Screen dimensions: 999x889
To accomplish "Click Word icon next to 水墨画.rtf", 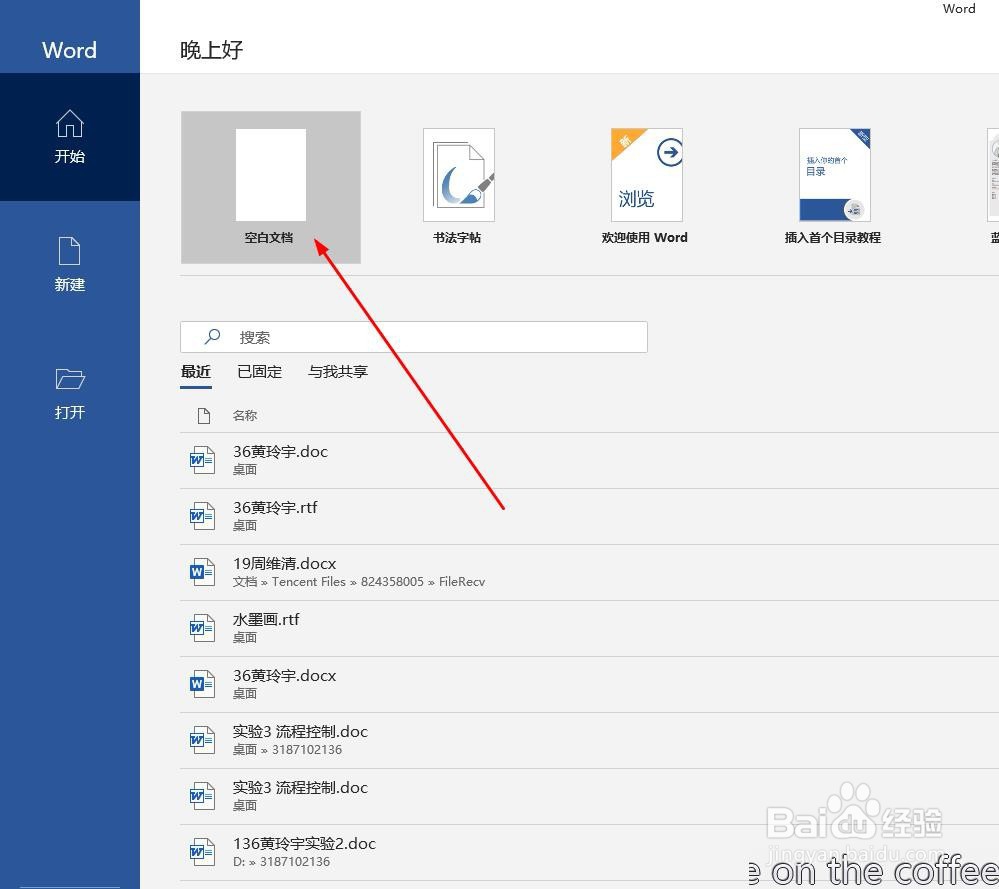I will tap(203, 628).
